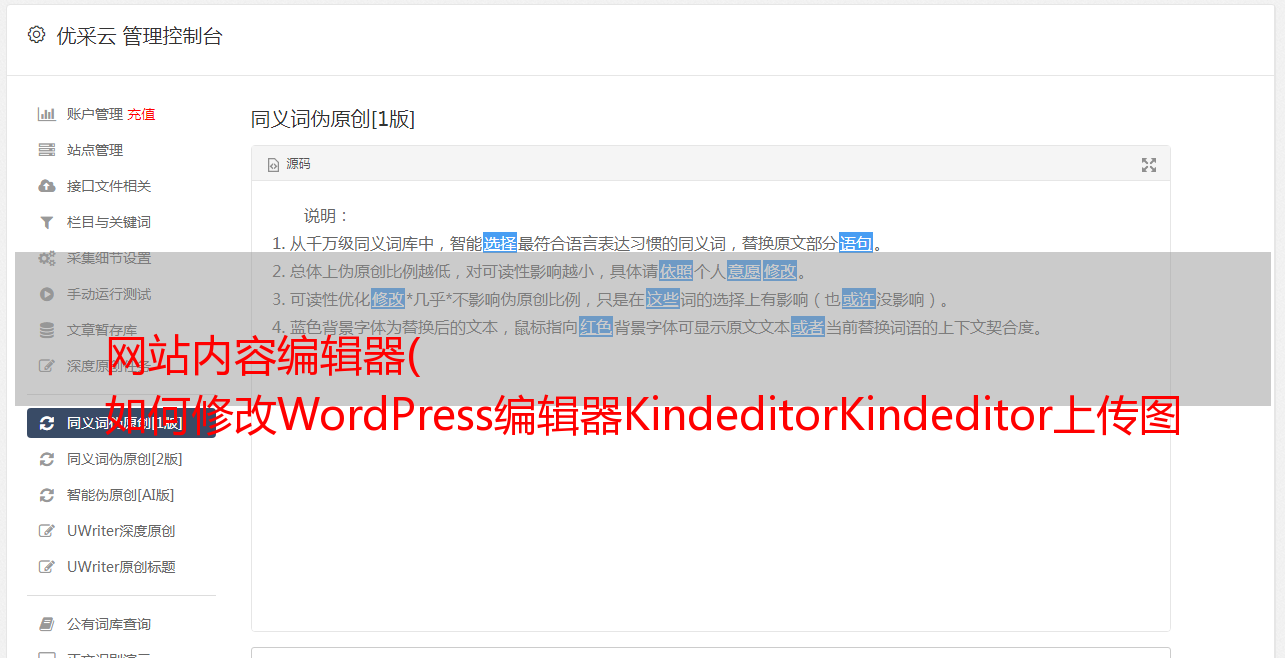Image resolution: width=1285 pixels, height=658 pixels.
Task: Open 接口文件相关 cloud upload icon
Action: point(46,186)
